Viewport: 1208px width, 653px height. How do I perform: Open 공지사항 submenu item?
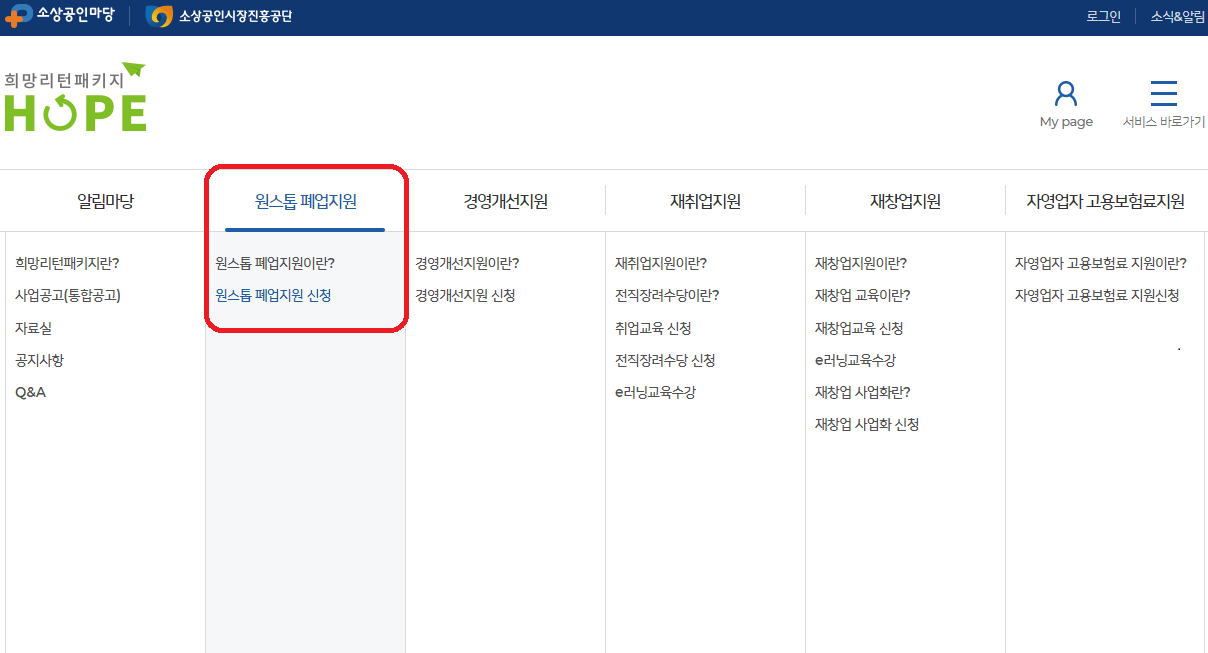pyautogui.click(x=39, y=360)
